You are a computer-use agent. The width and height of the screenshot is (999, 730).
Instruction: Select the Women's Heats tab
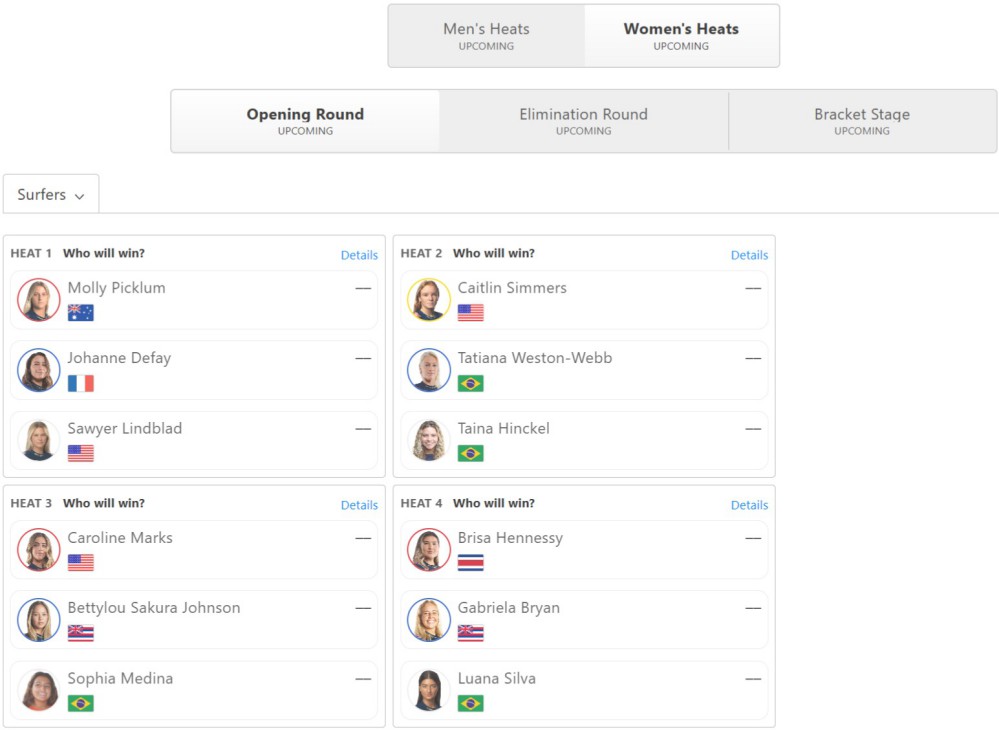click(x=682, y=36)
